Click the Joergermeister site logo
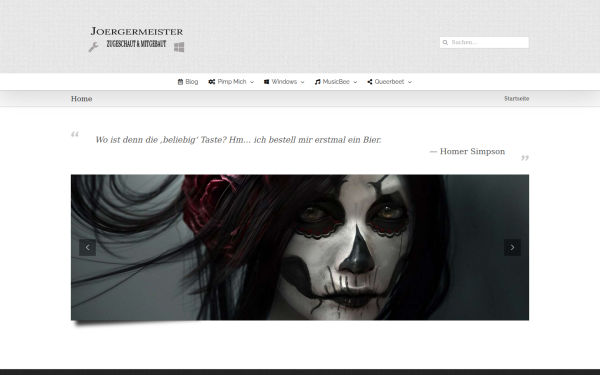This screenshot has width=600, height=375. pos(136,39)
